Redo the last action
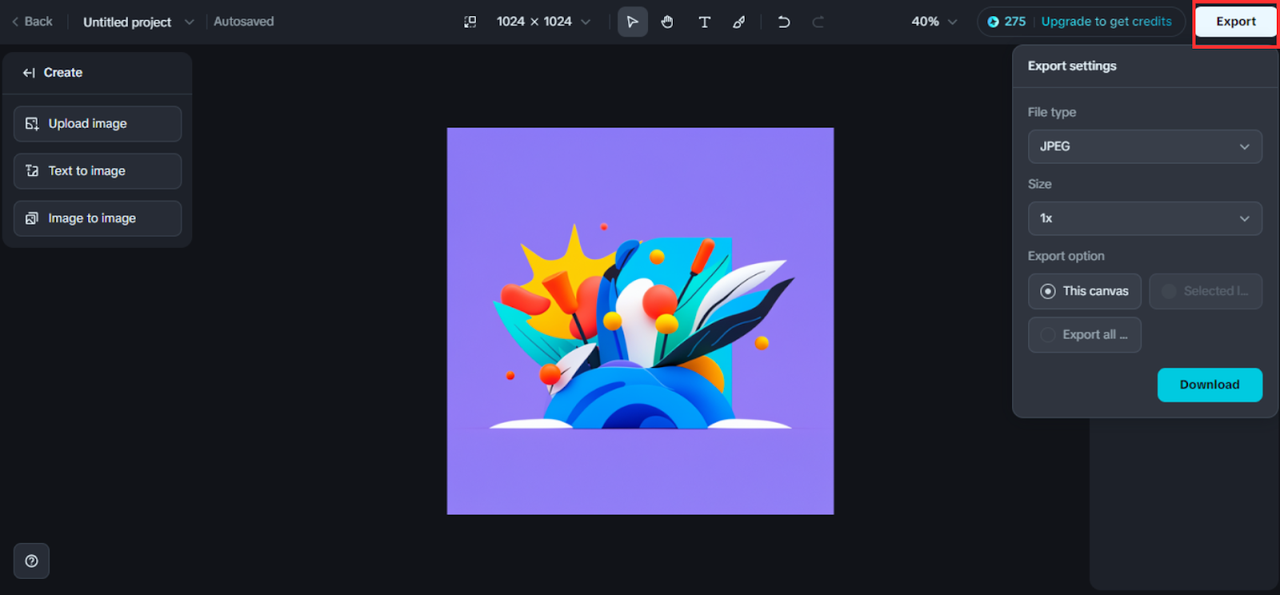This screenshot has width=1280, height=595. [818, 22]
